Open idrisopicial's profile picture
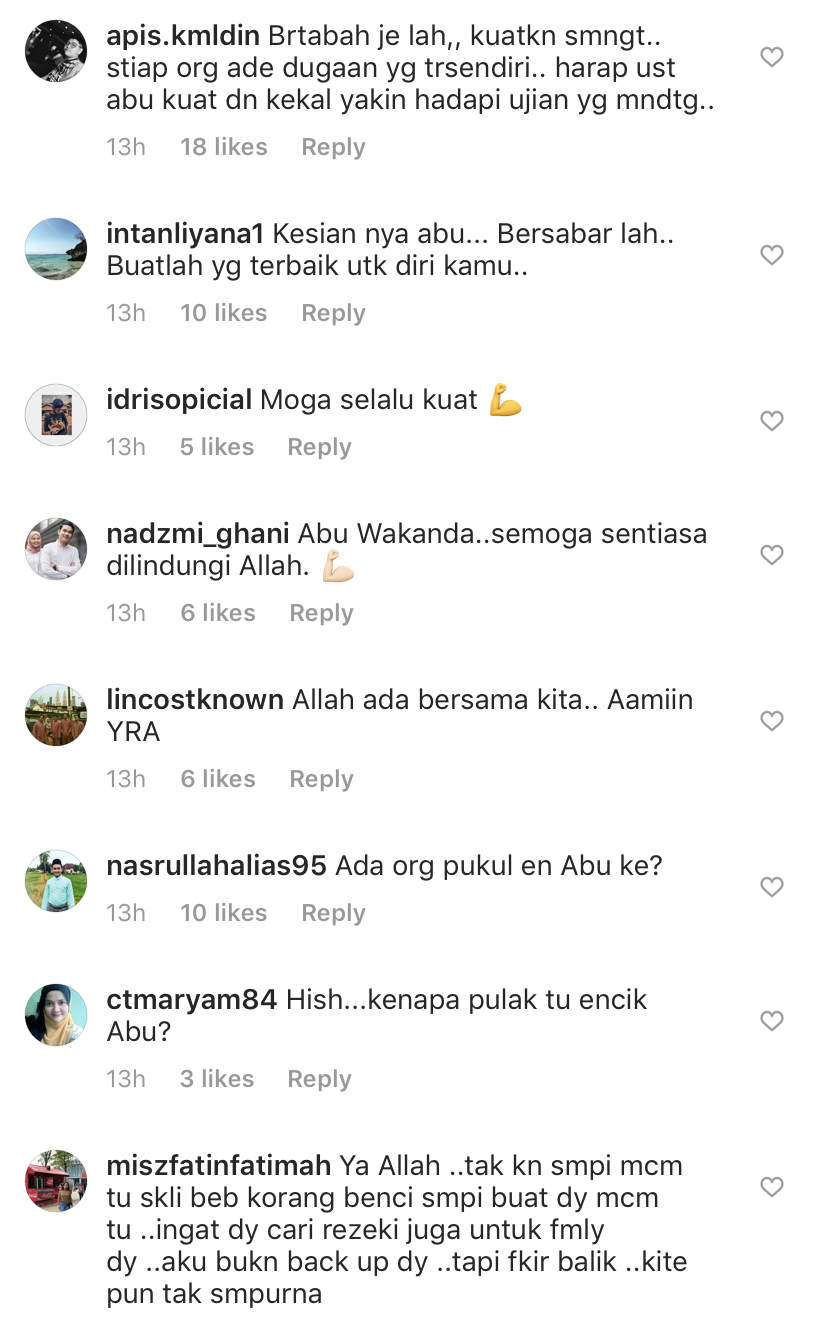This screenshot has width=828, height=1317. pos(56,414)
